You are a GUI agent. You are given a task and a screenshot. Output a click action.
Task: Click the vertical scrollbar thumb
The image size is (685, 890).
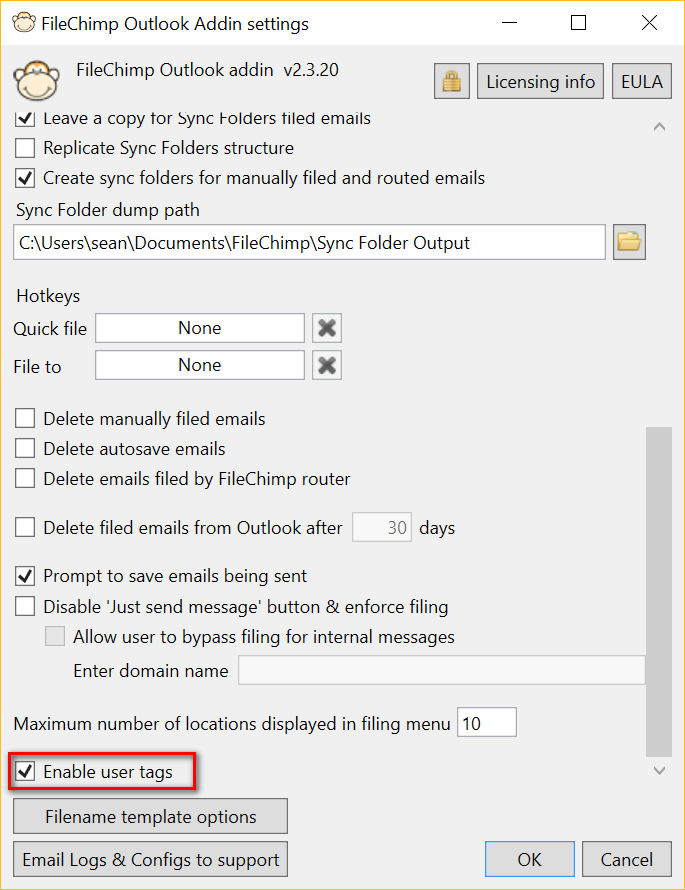(659, 592)
